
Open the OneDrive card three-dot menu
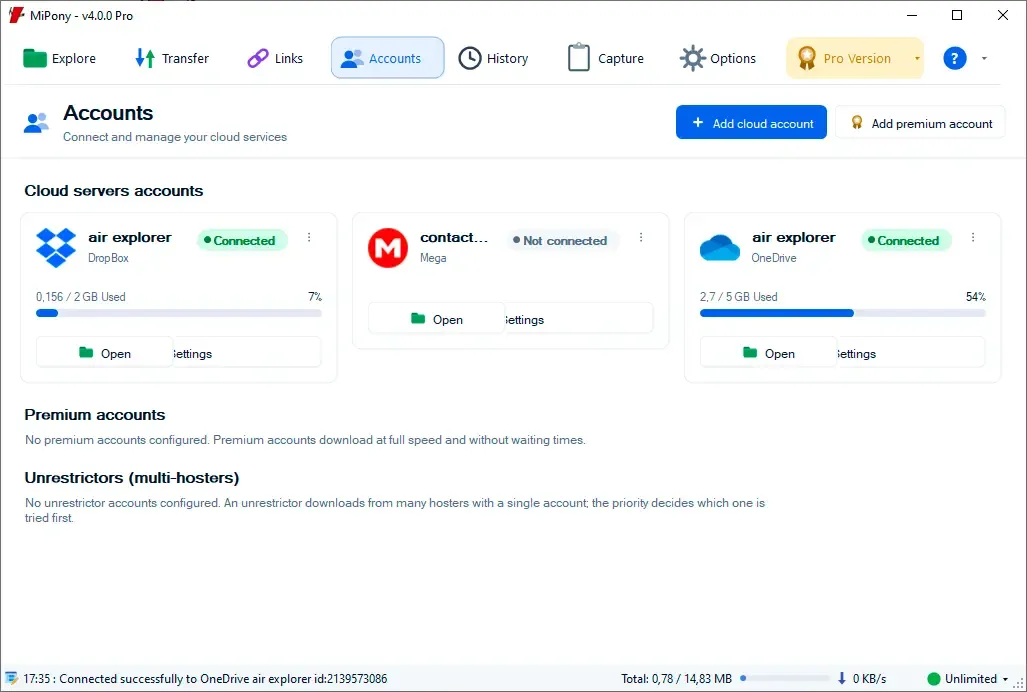pos(973,238)
